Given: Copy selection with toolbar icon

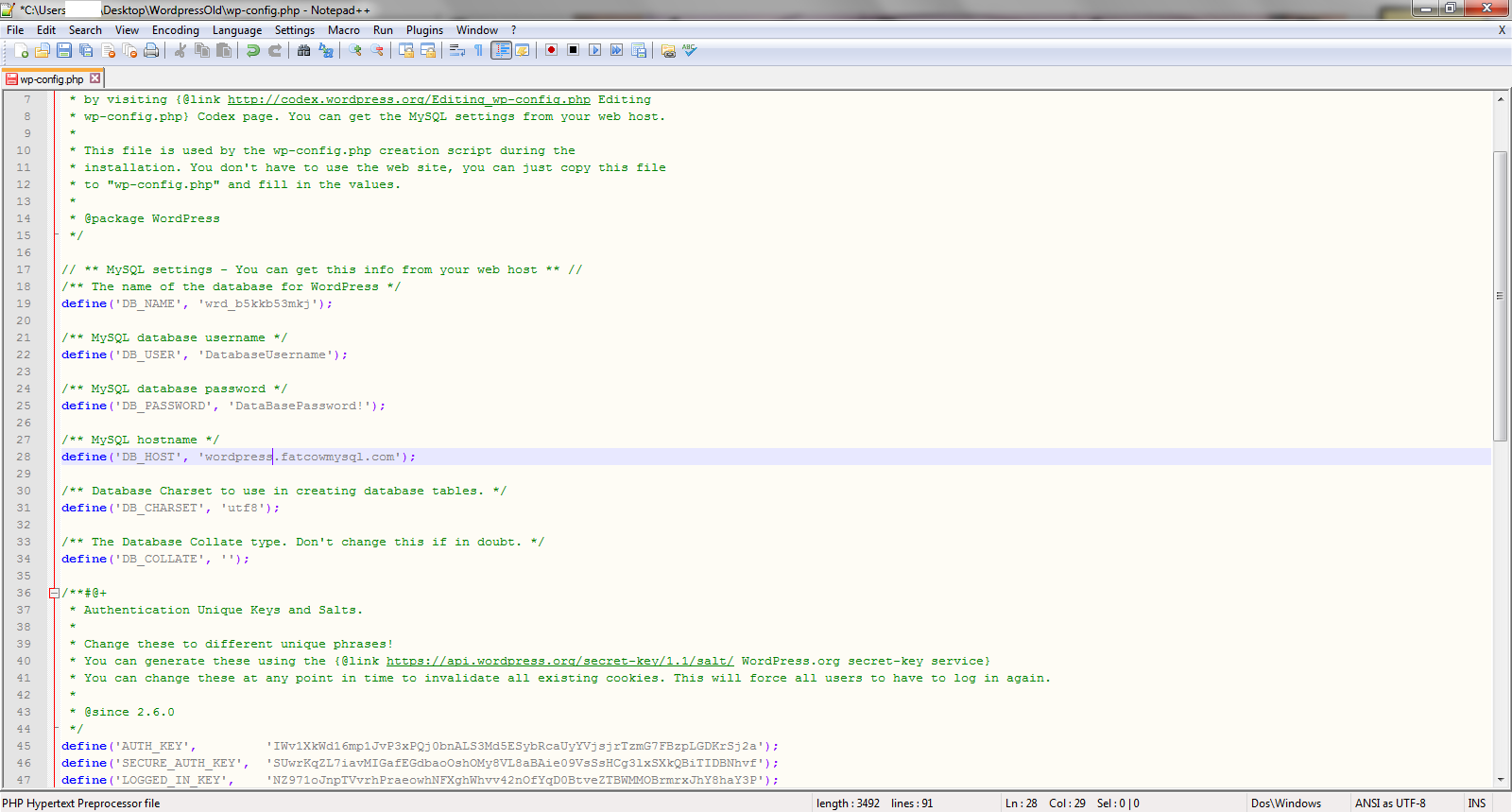Looking at the screenshot, I should tap(202, 50).
